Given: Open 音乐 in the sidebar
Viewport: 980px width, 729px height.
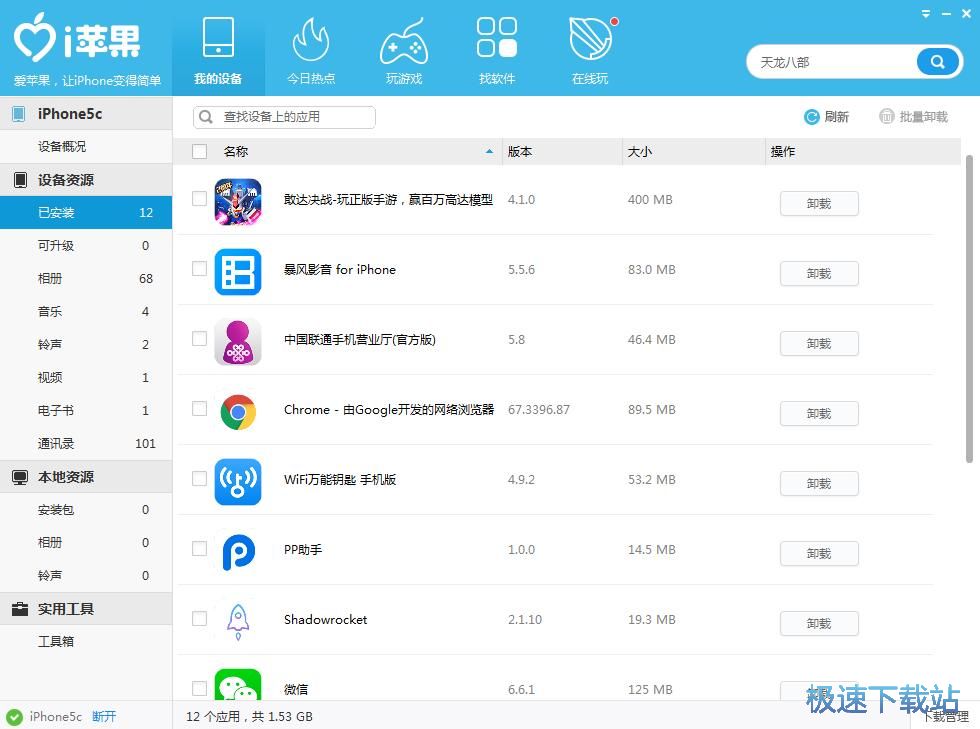Looking at the screenshot, I should click(x=86, y=311).
